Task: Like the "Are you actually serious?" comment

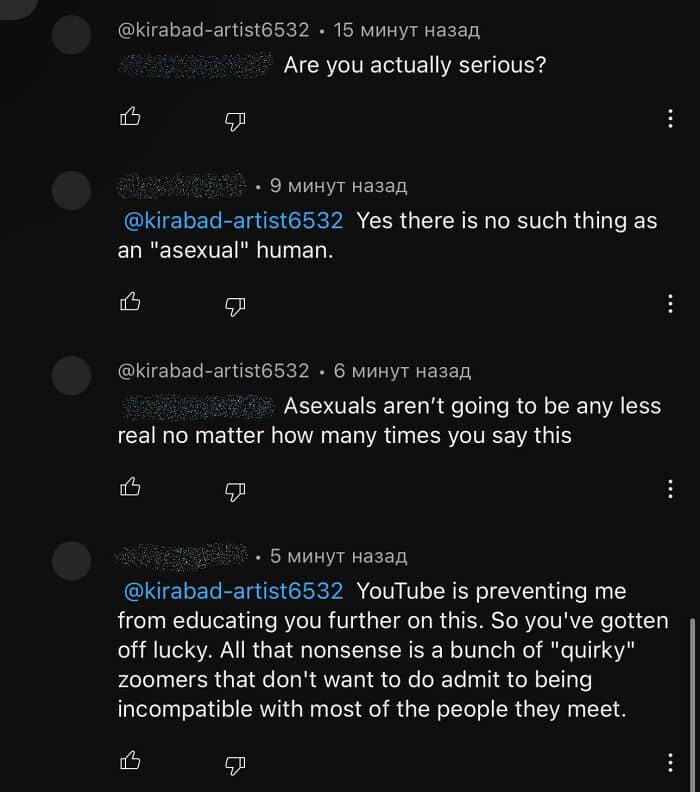Action: pos(130,119)
